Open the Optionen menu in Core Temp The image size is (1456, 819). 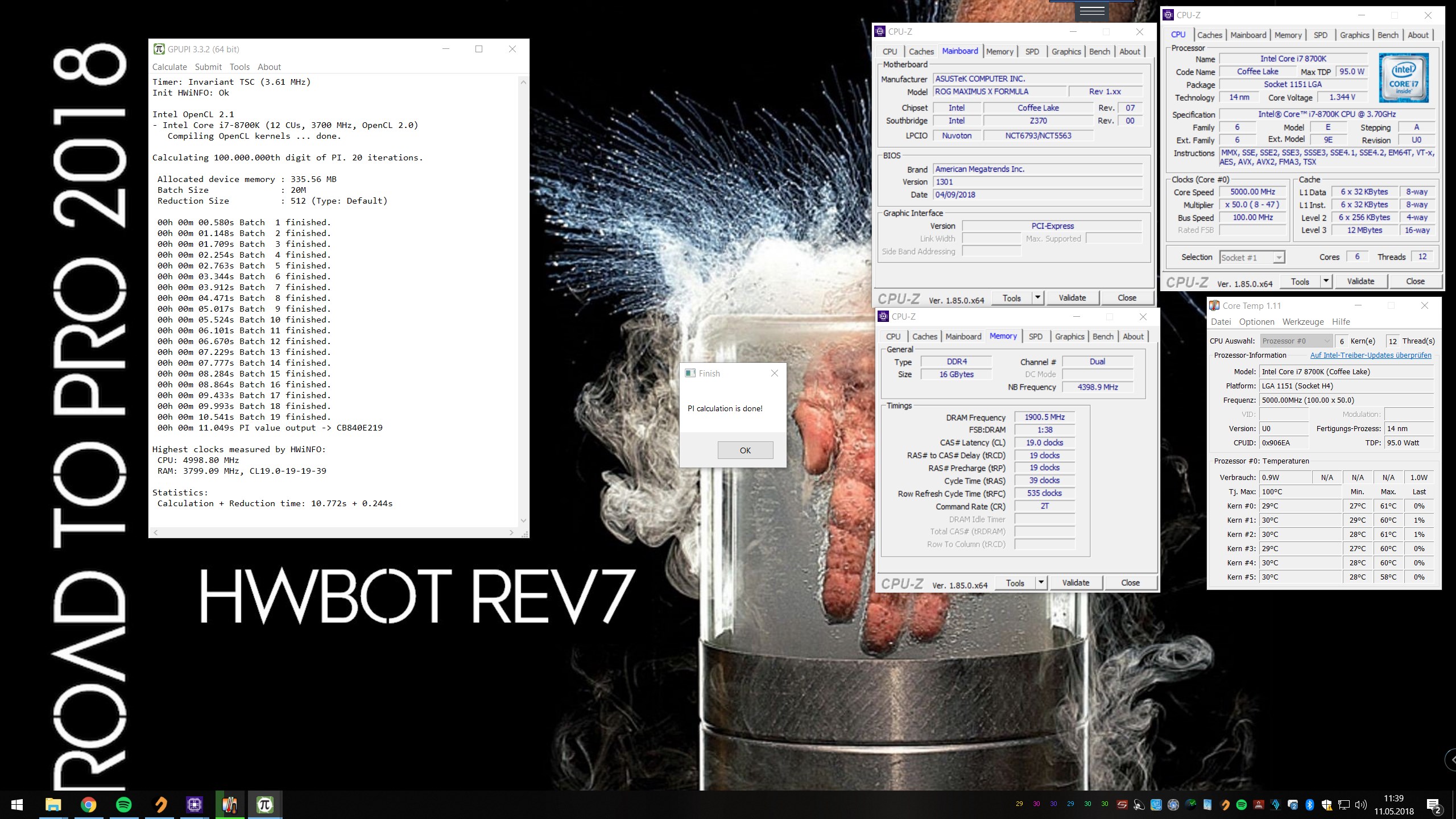coord(1257,321)
